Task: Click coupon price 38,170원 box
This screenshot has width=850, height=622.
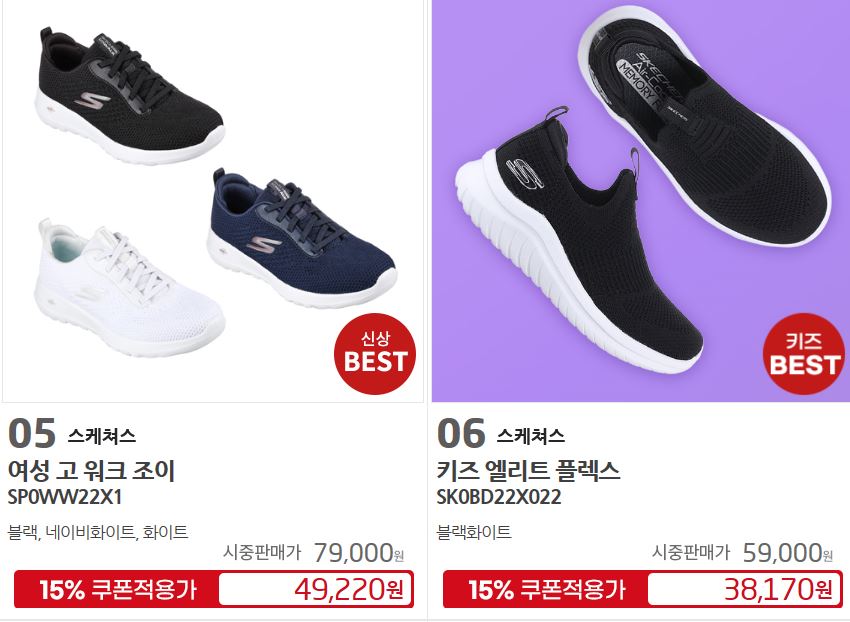Action: coord(744,589)
